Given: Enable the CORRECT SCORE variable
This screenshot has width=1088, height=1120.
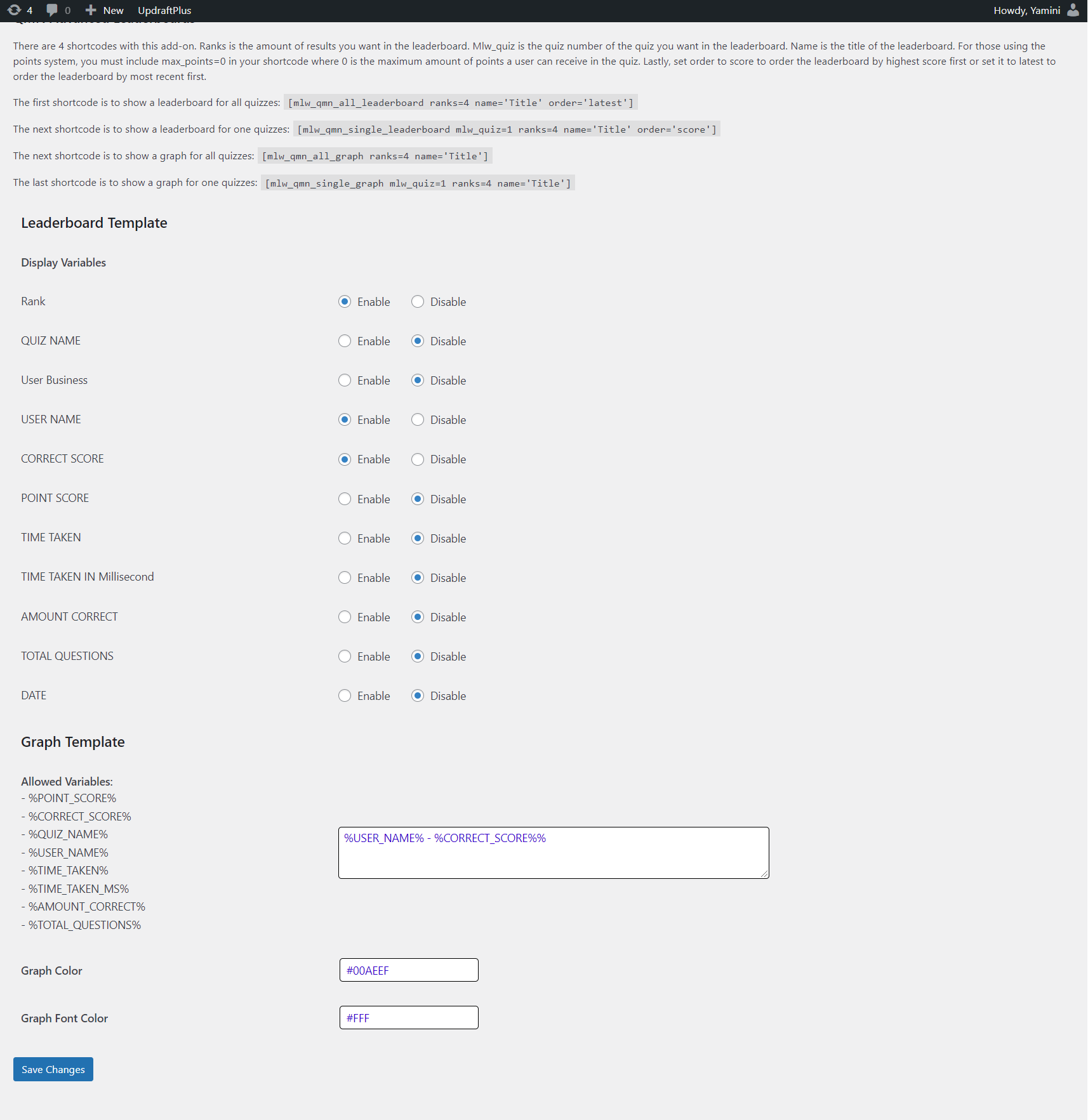Looking at the screenshot, I should 345,459.
